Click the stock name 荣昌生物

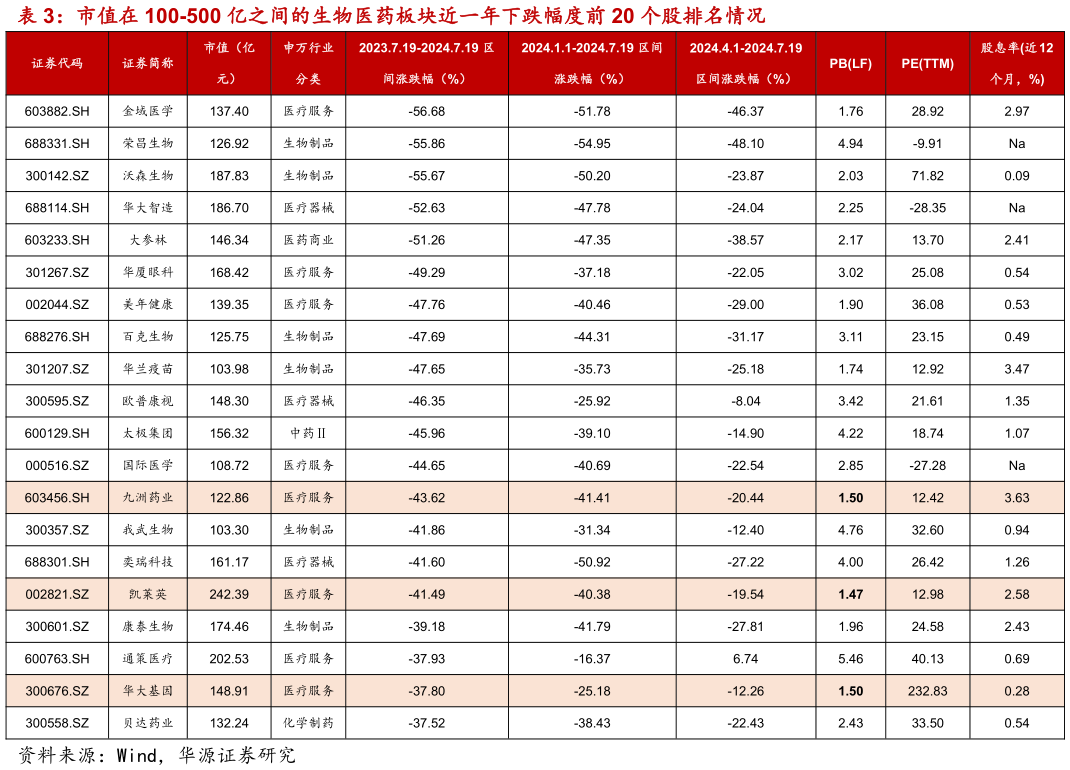click(148, 143)
